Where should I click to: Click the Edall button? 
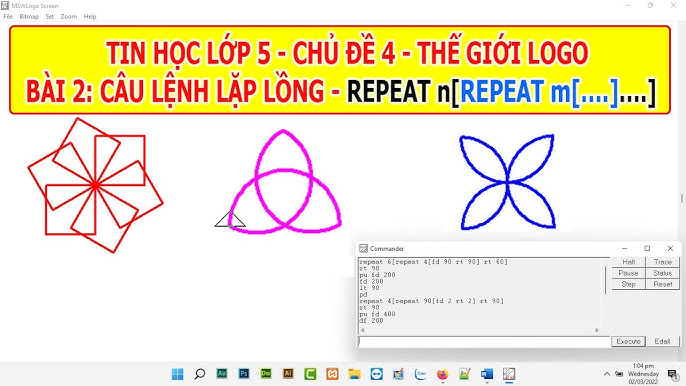coord(662,341)
